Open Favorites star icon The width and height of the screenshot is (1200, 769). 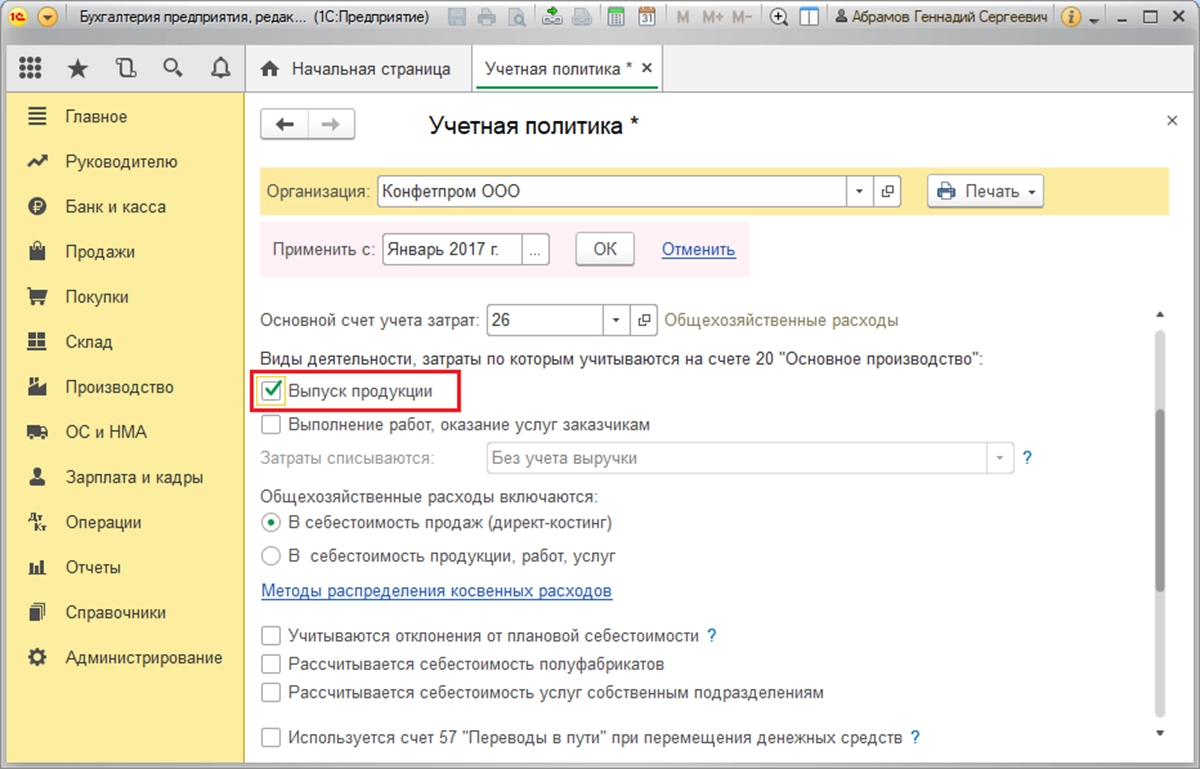coord(77,68)
